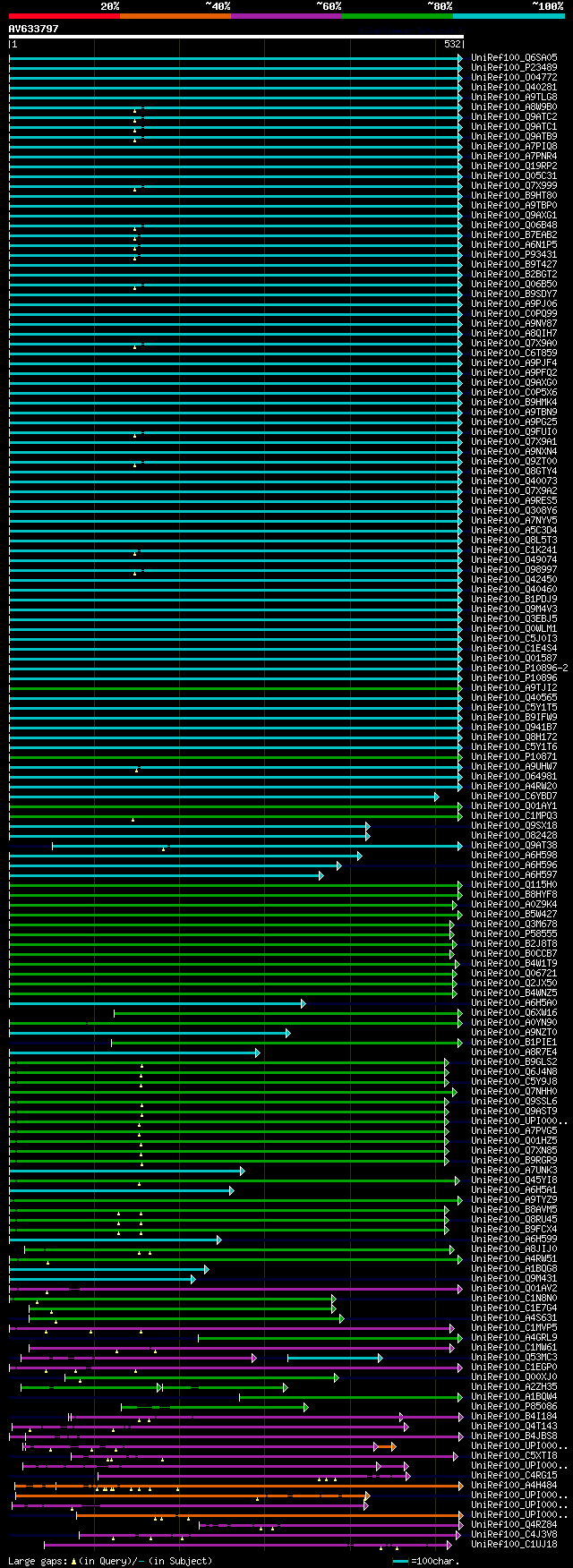Viewport: 573px width, 1568px height.
Task: Click the white query ruler bar
Action: click(236, 37)
